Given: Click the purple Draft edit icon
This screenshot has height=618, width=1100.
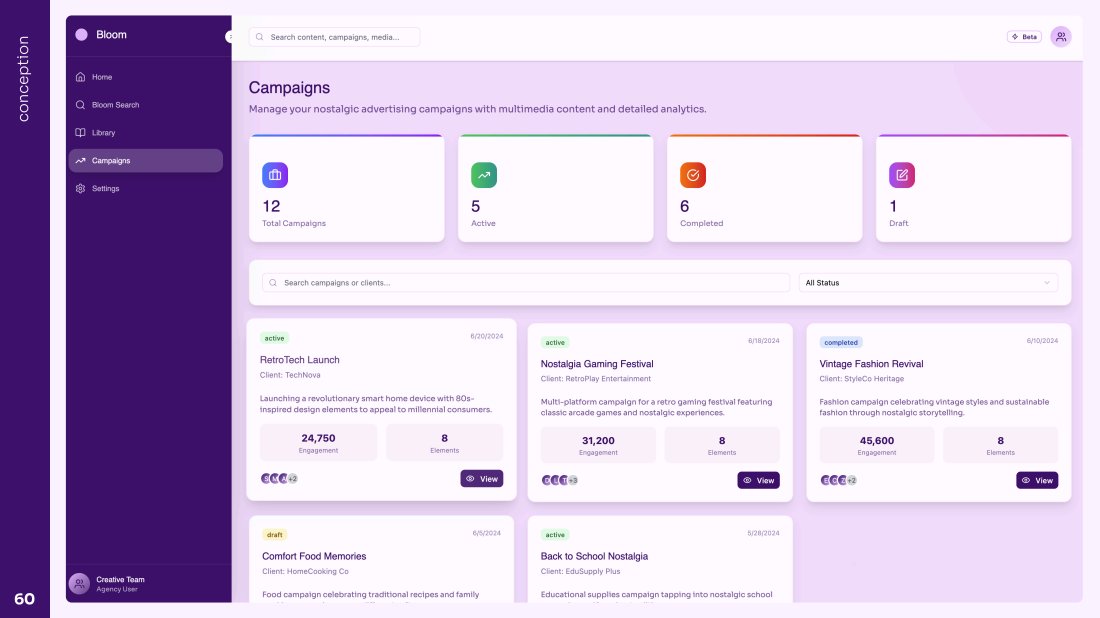Looking at the screenshot, I should click(x=902, y=175).
